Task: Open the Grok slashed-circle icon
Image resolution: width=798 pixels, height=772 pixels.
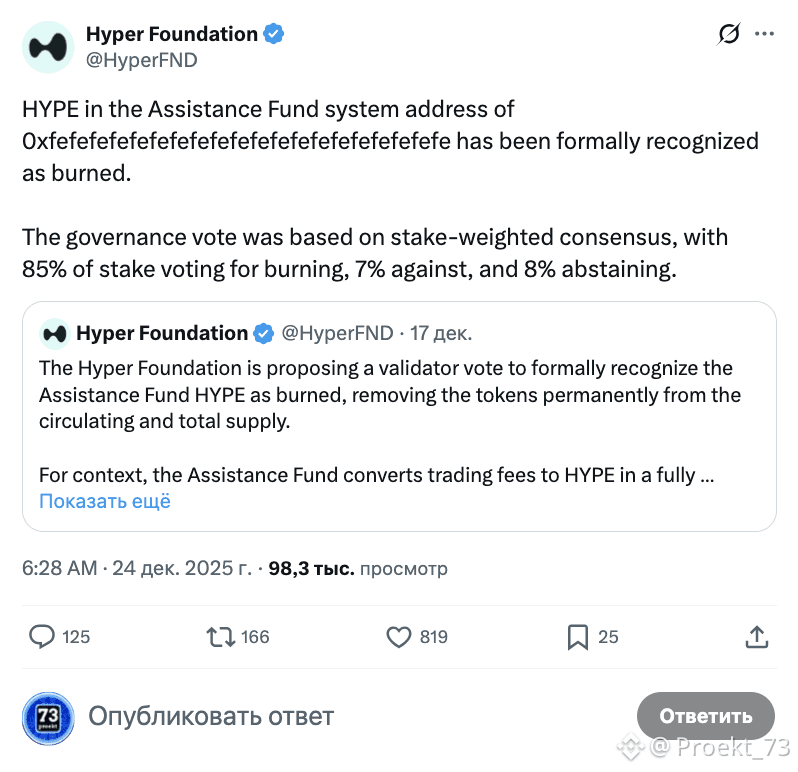Action: click(729, 34)
